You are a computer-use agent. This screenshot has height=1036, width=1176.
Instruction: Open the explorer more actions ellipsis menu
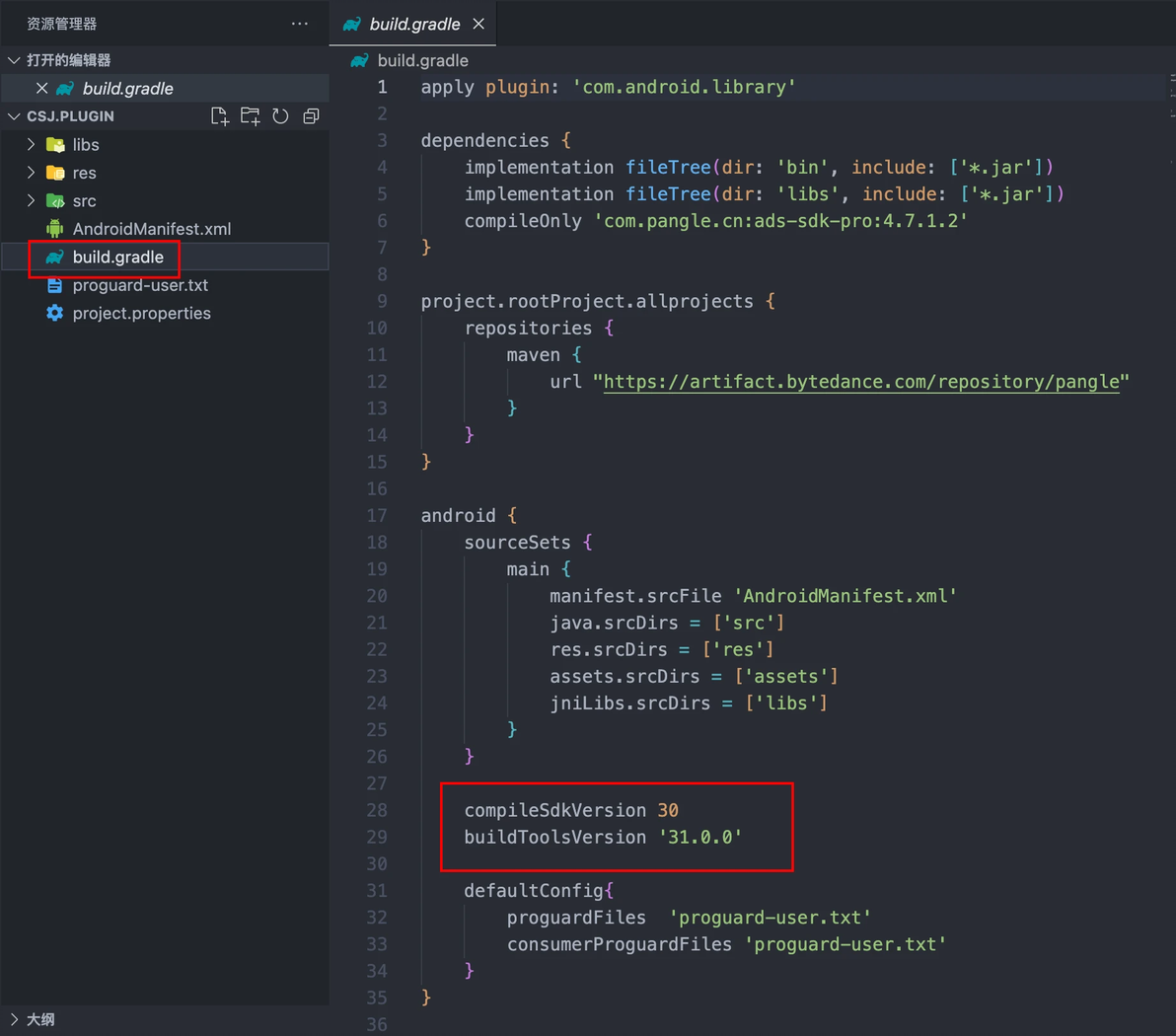[x=299, y=24]
